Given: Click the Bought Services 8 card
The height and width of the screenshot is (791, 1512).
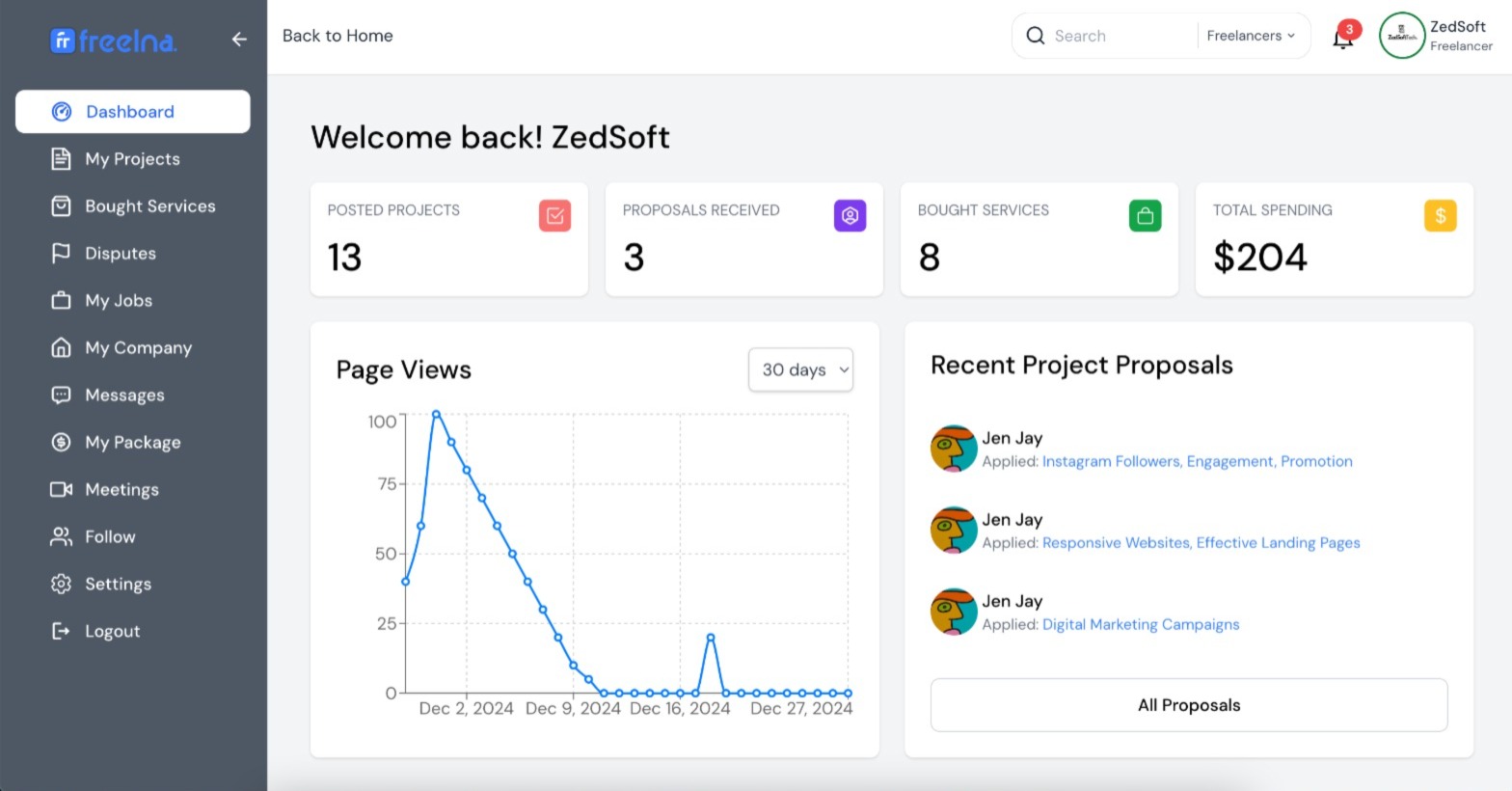Looking at the screenshot, I should (1039, 239).
